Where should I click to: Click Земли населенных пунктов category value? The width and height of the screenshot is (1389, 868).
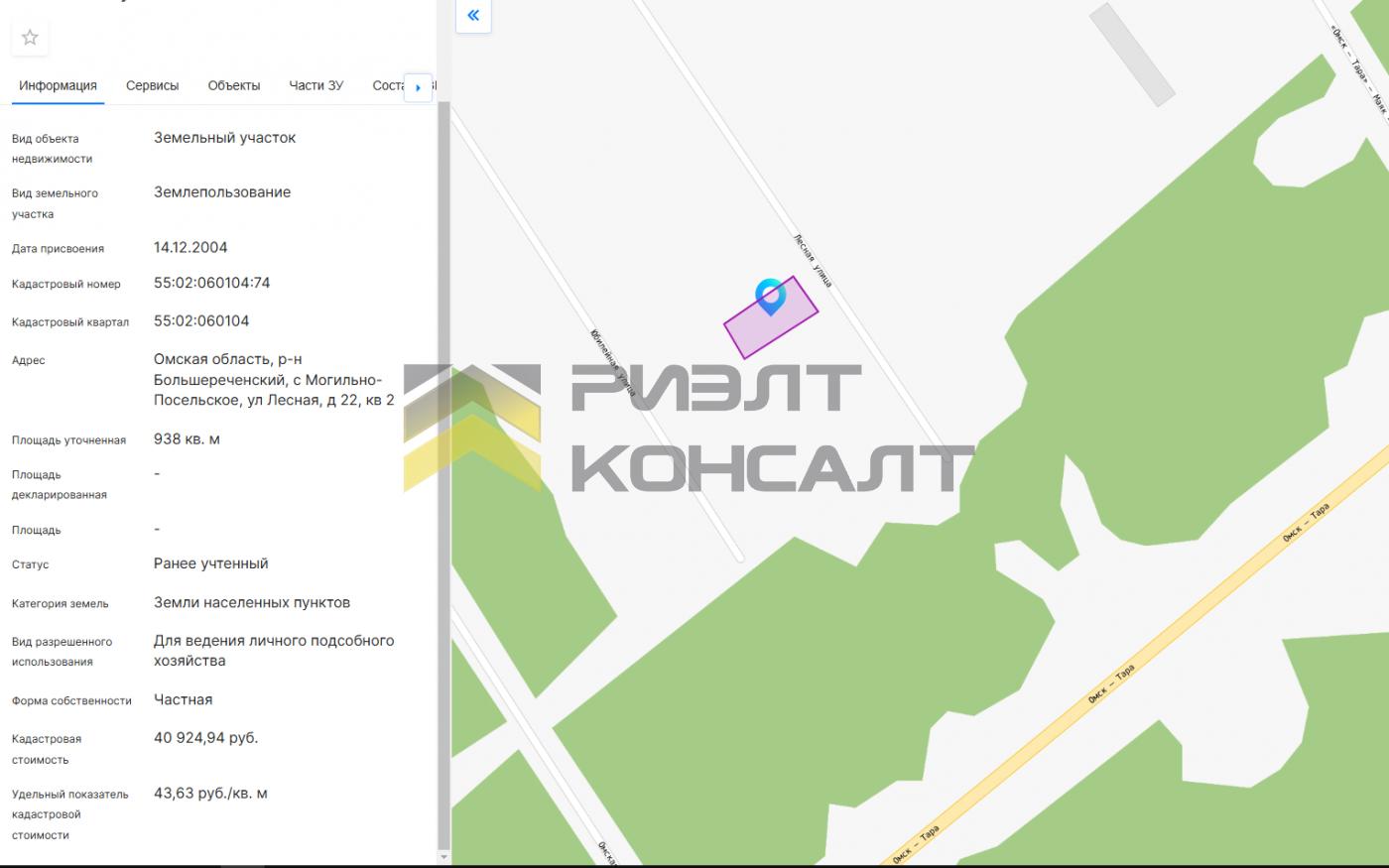click(x=252, y=603)
